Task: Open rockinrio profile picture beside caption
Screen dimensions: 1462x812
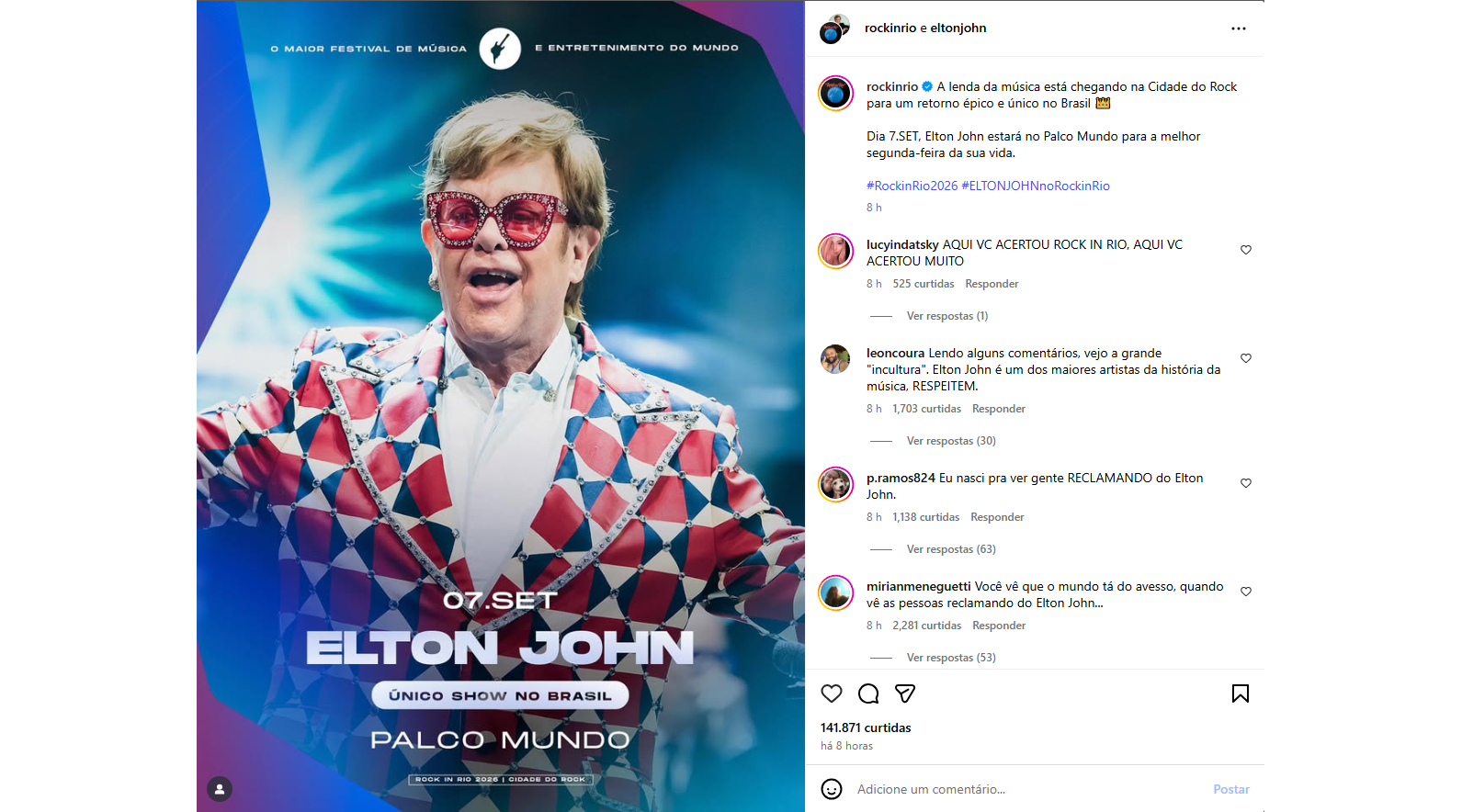Action: [x=836, y=94]
